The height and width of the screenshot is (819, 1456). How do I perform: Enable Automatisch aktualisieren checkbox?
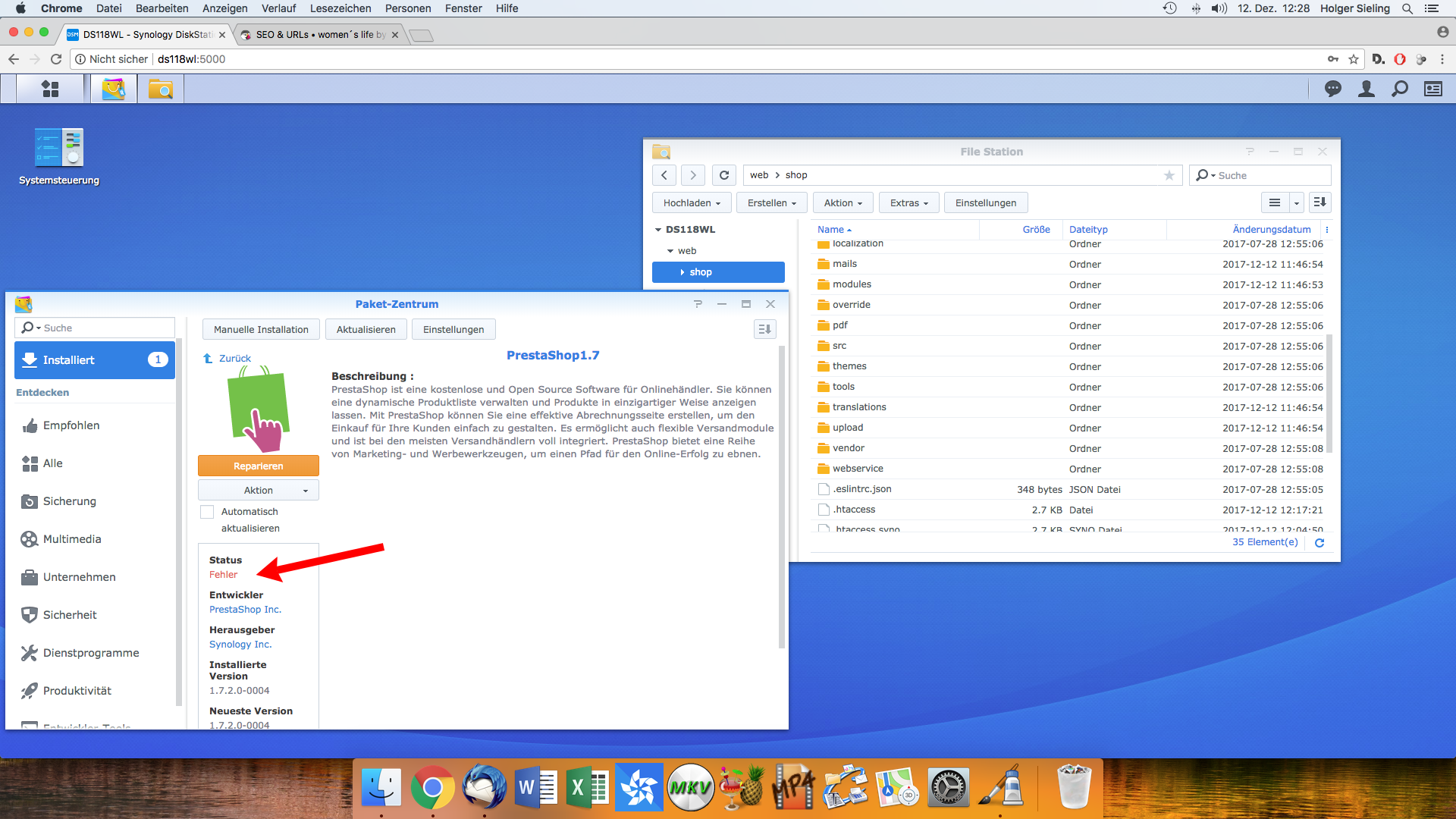tap(207, 512)
